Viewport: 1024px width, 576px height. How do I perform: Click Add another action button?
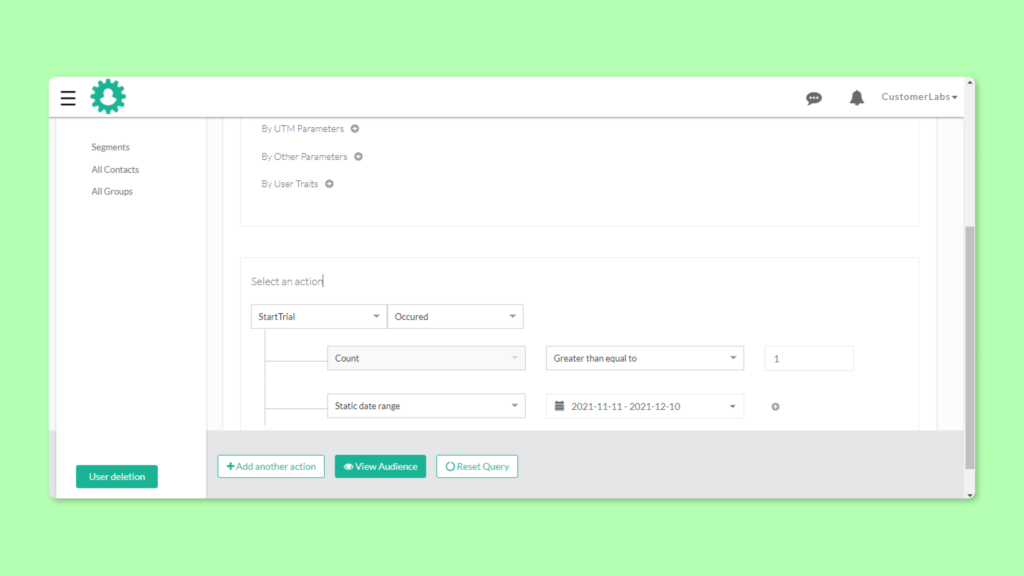coord(271,466)
